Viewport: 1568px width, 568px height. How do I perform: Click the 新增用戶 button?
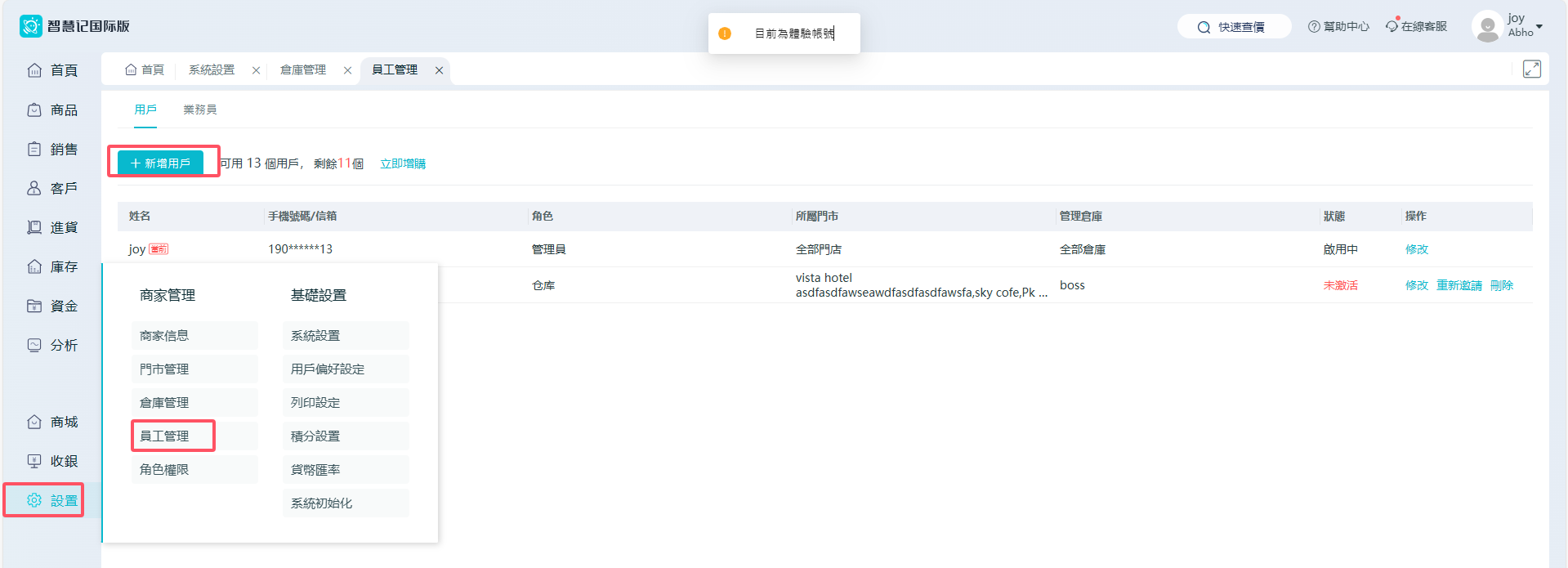[x=161, y=163]
